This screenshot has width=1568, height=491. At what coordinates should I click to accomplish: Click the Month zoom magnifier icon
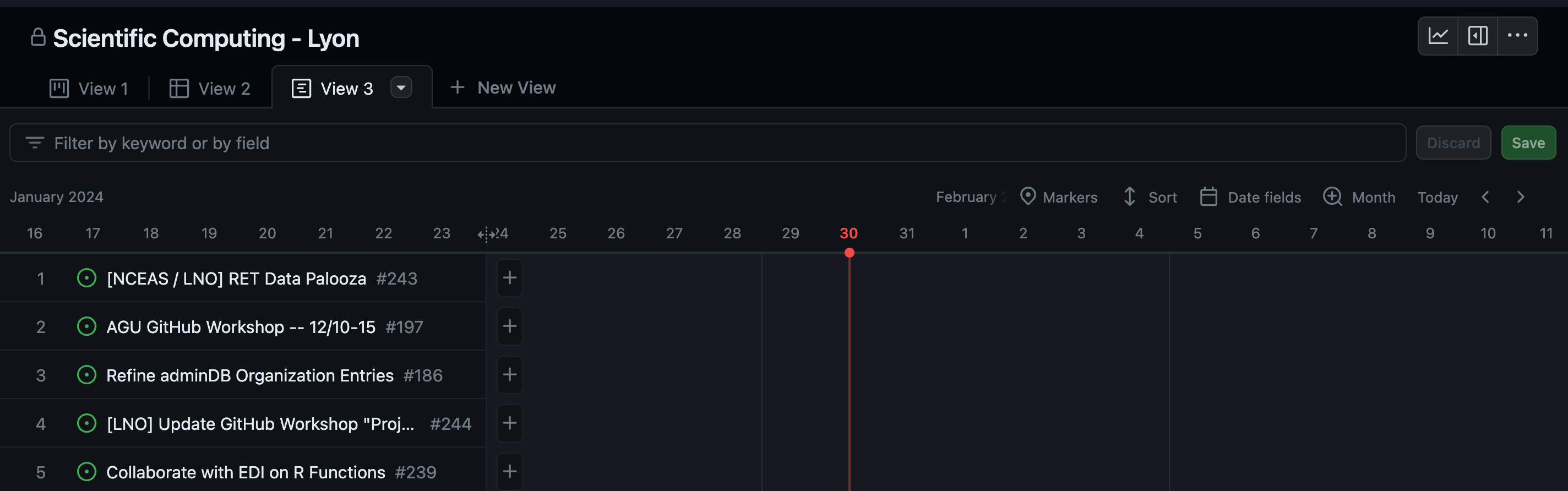[x=1332, y=197]
